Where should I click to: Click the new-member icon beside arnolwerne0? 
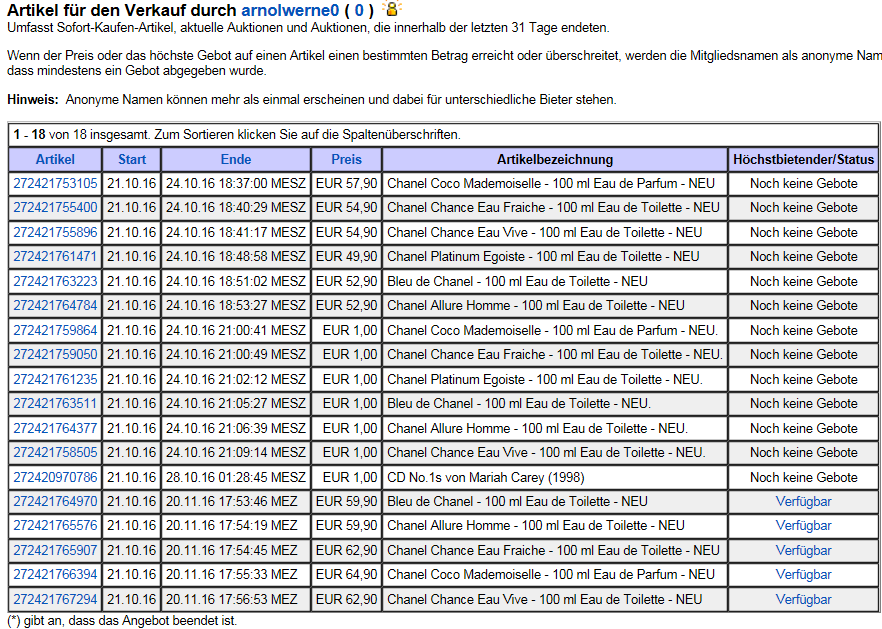pyautogui.click(x=392, y=8)
